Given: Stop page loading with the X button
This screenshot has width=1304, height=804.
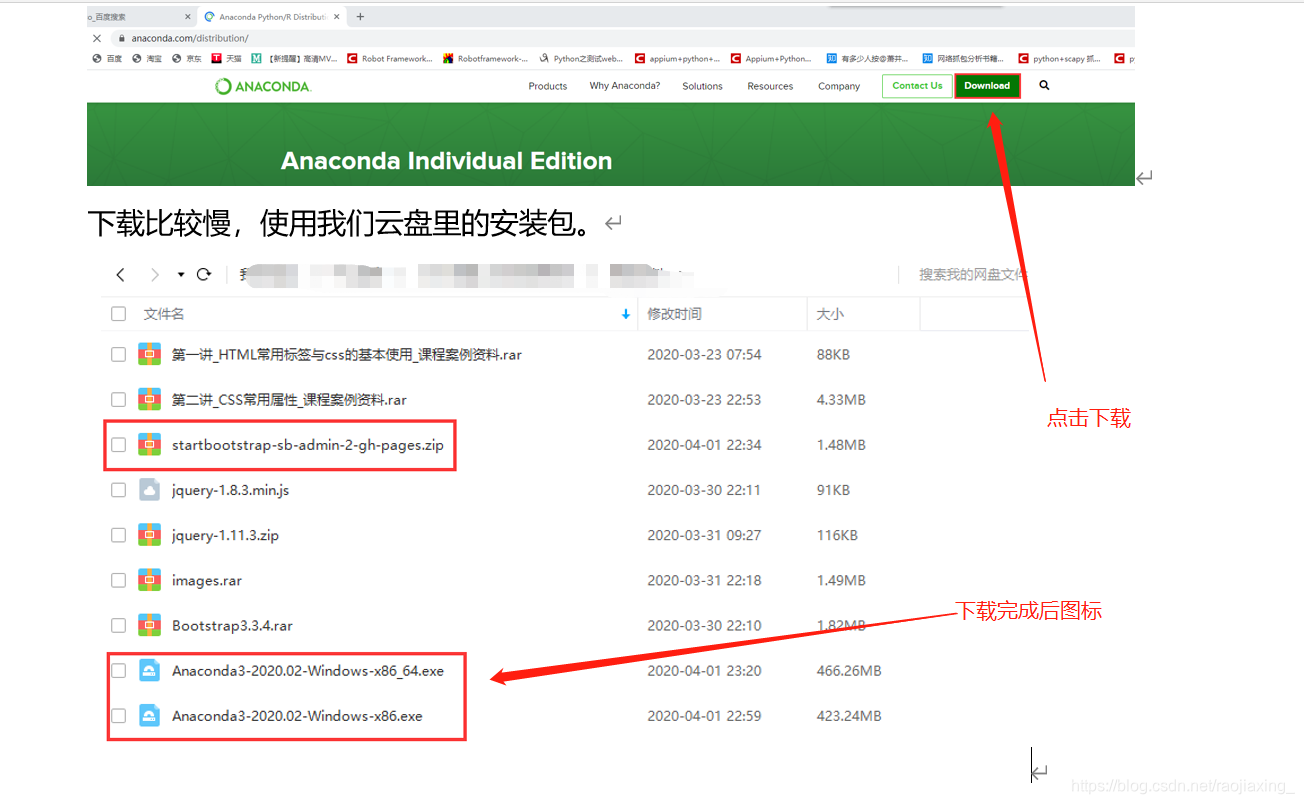Looking at the screenshot, I should pyautogui.click(x=96, y=38).
